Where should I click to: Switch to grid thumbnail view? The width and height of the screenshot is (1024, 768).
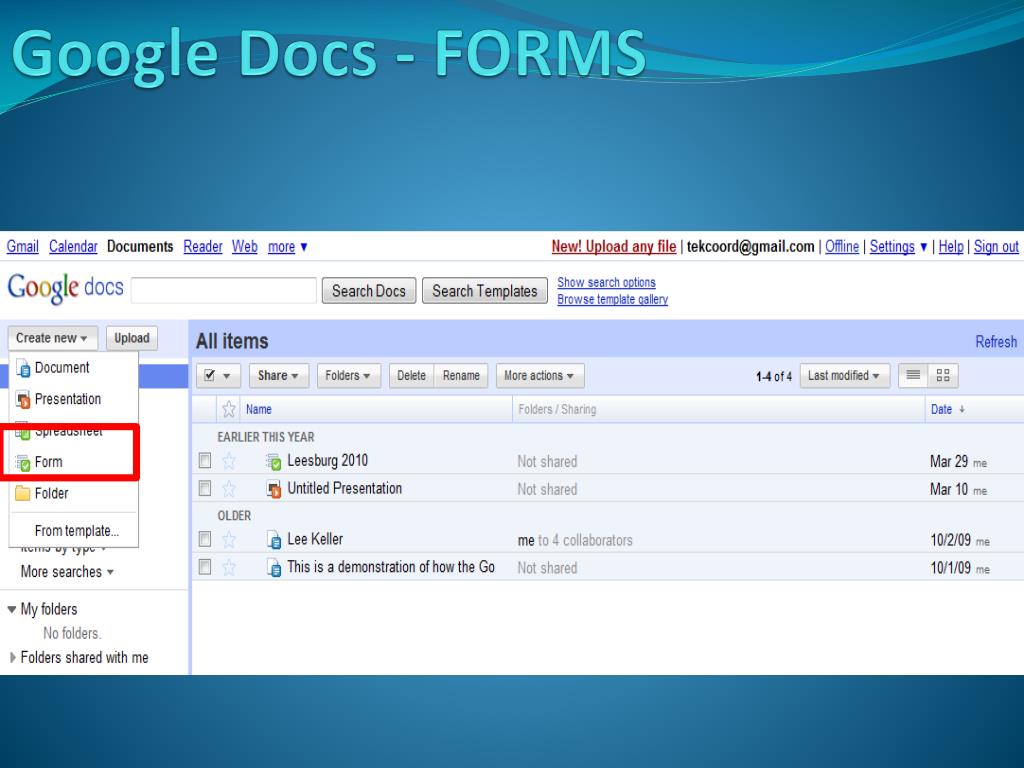(x=942, y=376)
